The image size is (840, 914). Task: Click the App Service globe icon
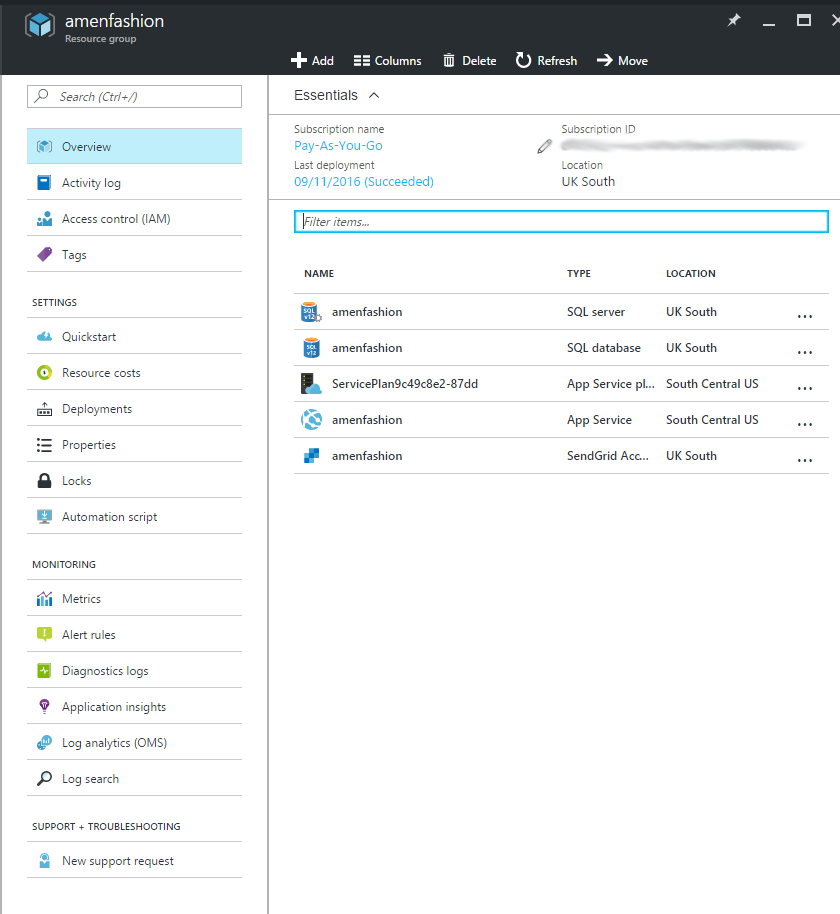tap(311, 420)
